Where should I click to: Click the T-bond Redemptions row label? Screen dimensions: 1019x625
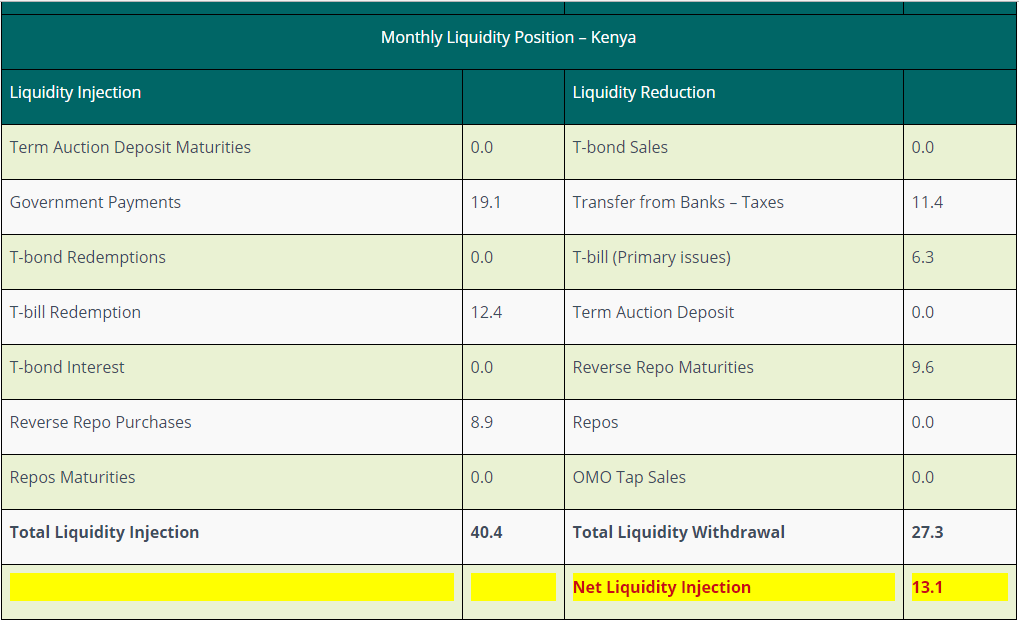click(88, 258)
